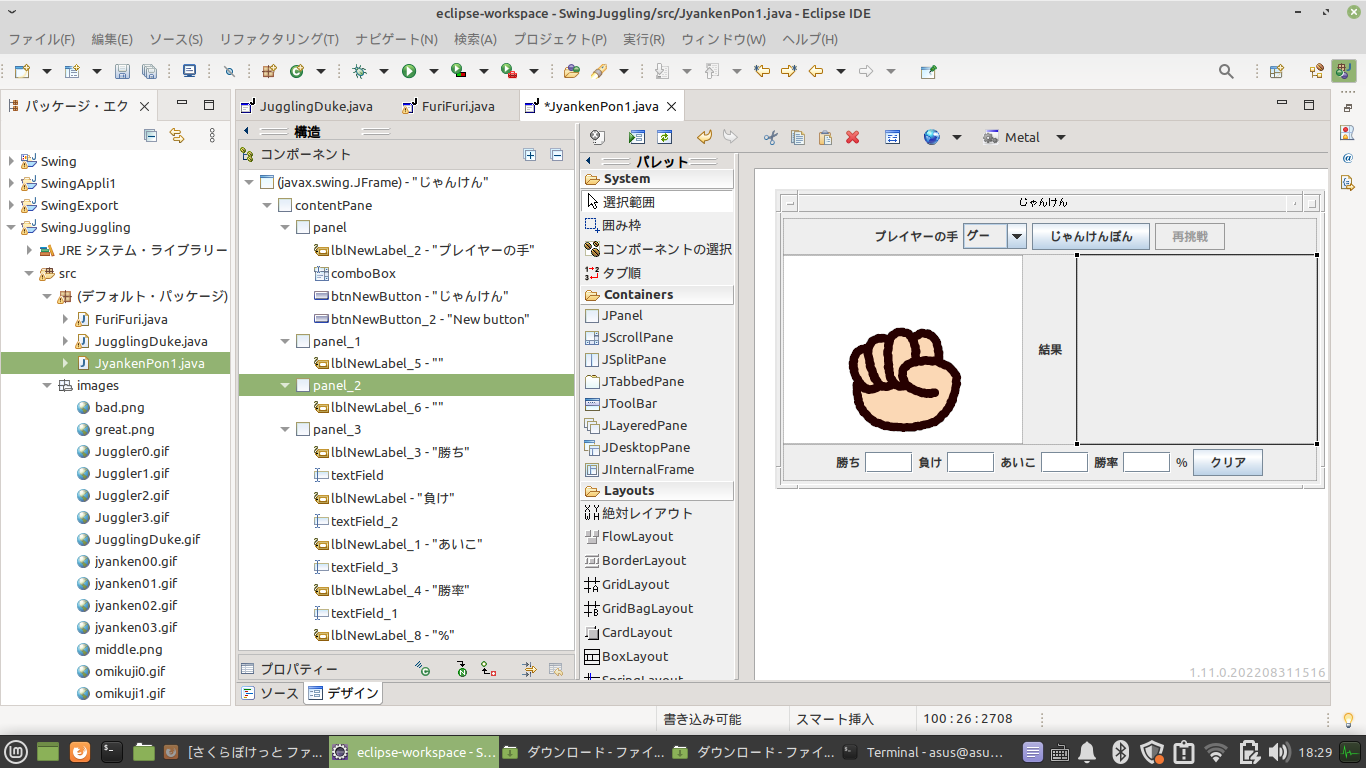Click クリア button in preview
The height and width of the screenshot is (768, 1366).
point(1228,463)
